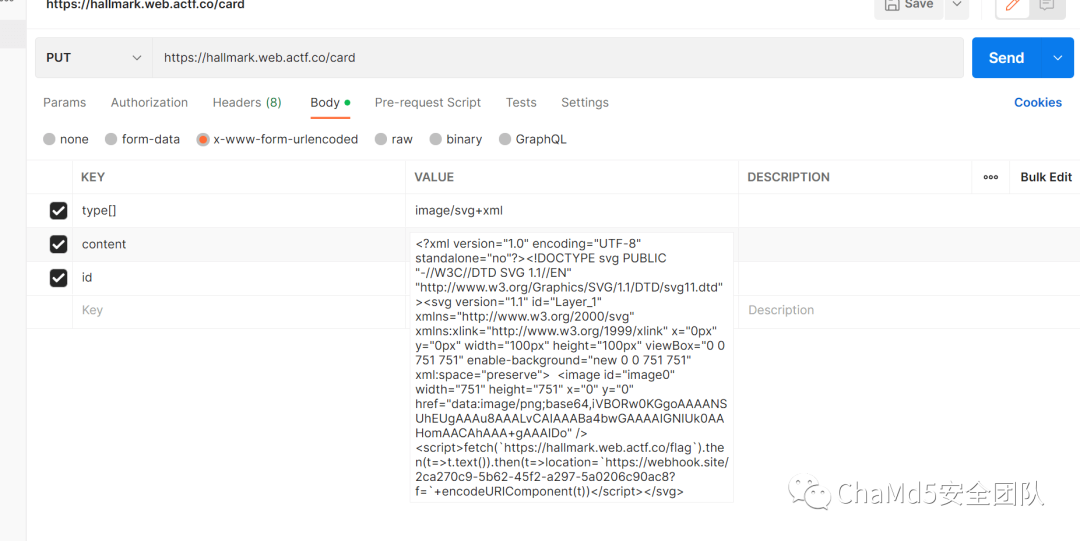Screen dimensions: 1080x541
Task: Select the GraphQL radio button
Action: coord(505,139)
